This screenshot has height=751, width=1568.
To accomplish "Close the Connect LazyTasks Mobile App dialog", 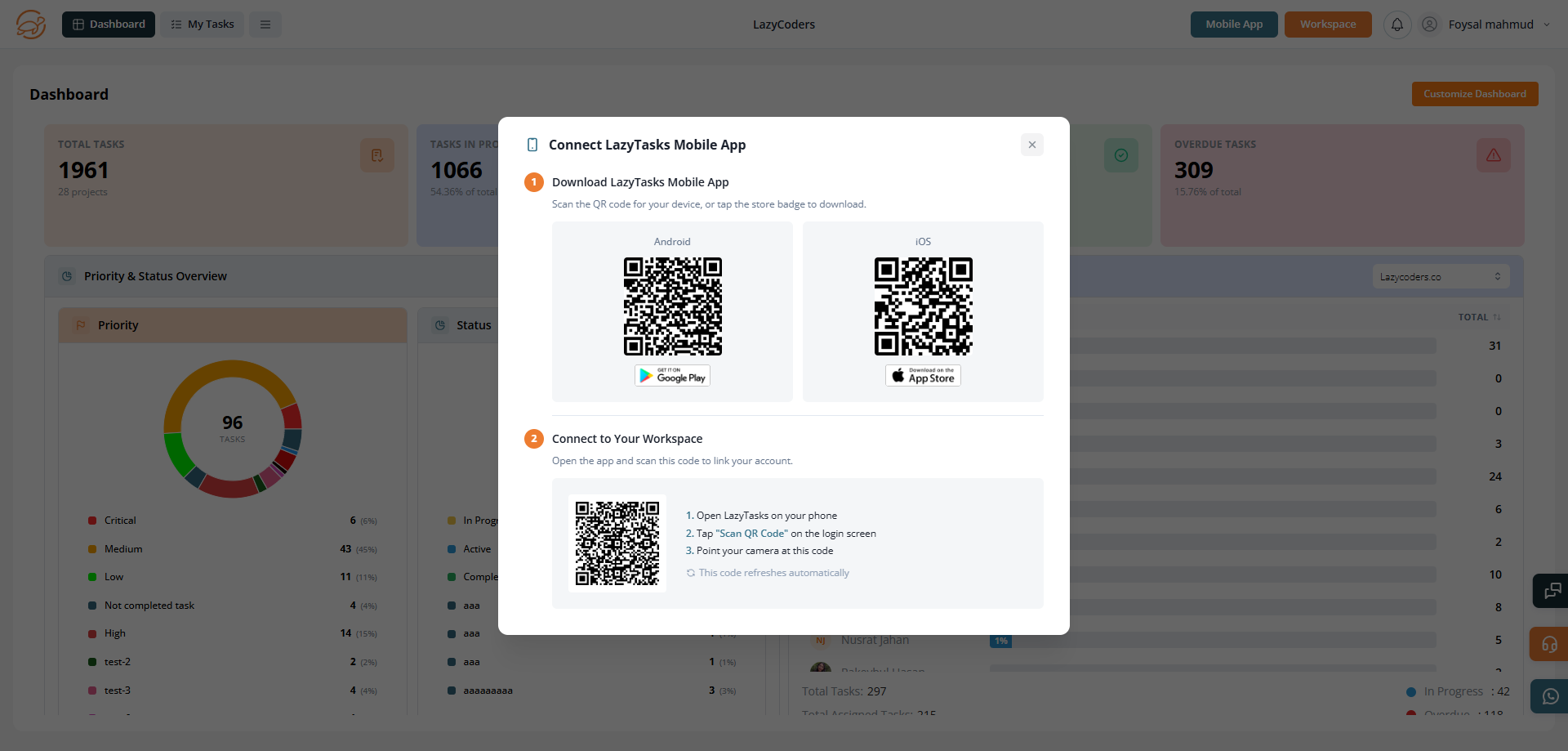I will coord(1032,145).
